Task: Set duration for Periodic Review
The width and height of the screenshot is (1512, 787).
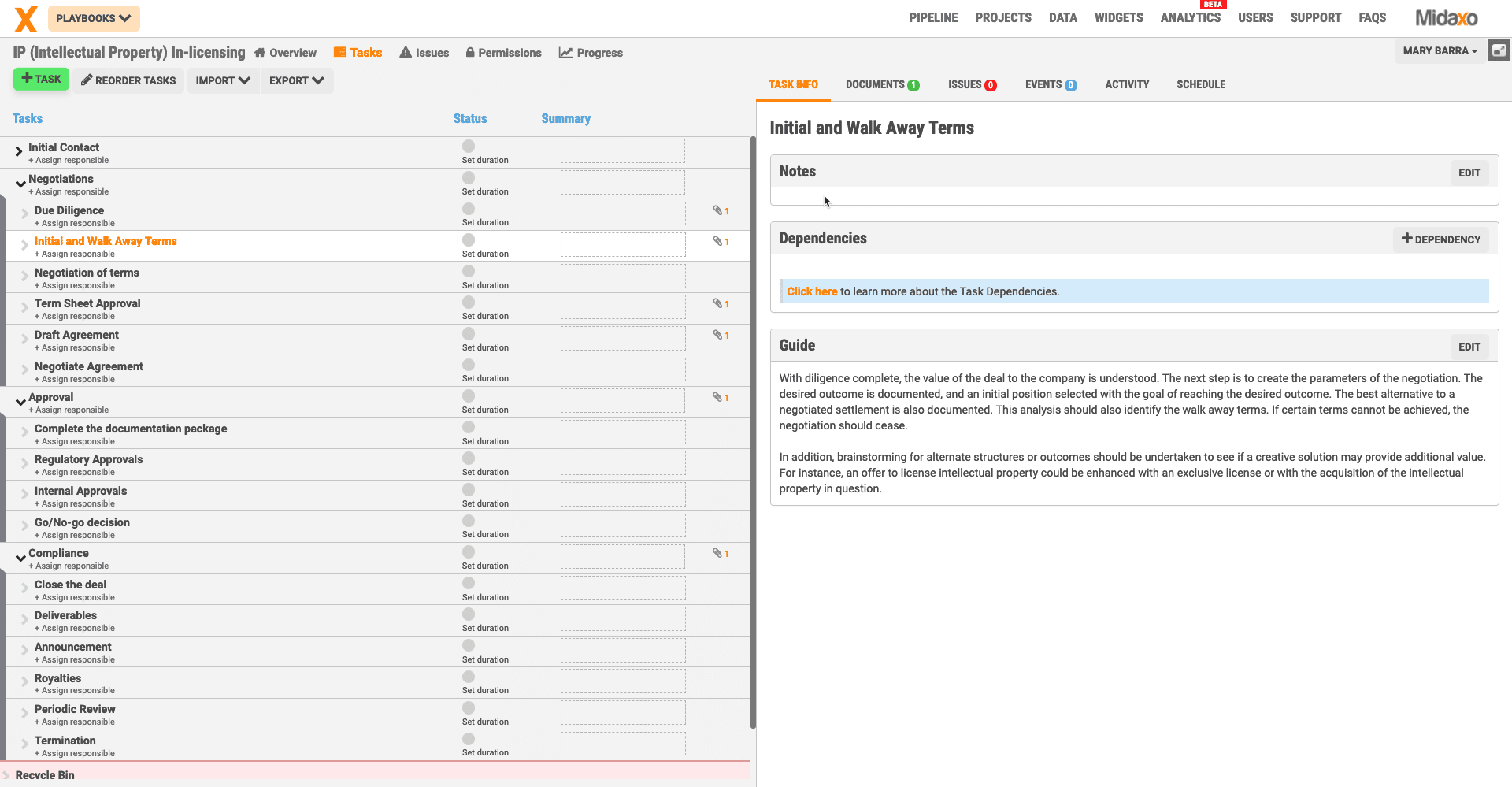Action: (x=485, y=722)
